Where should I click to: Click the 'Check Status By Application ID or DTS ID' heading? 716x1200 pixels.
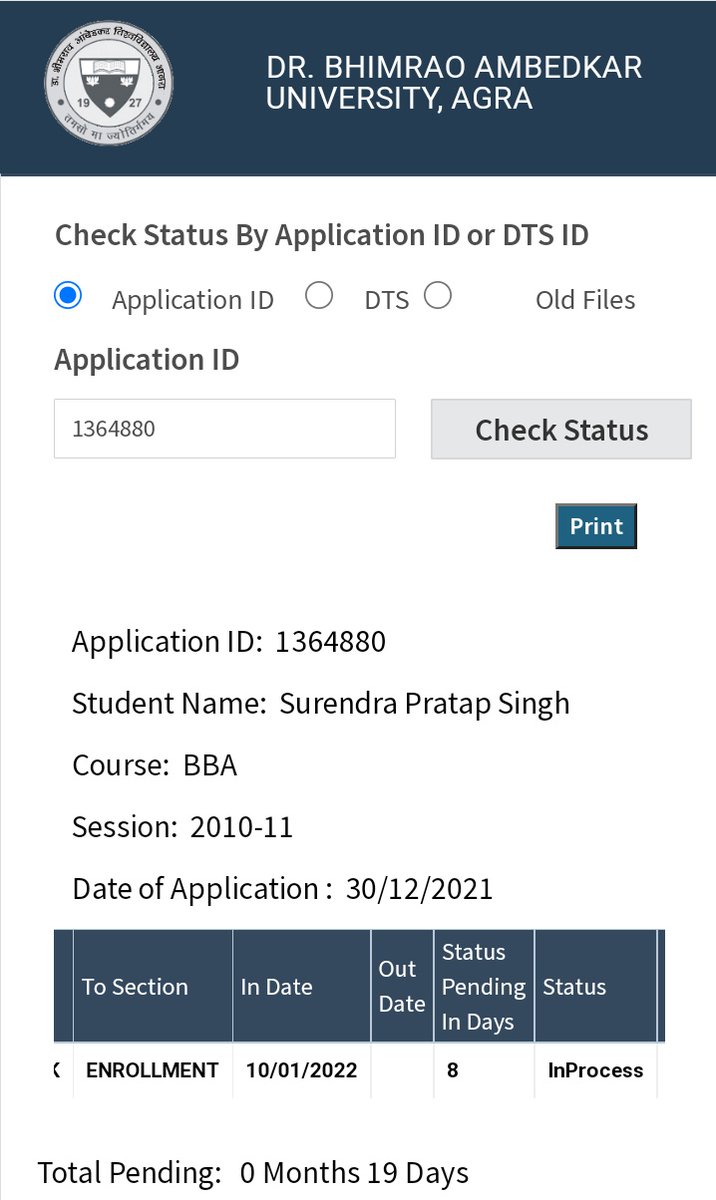(x=322, y=235)
